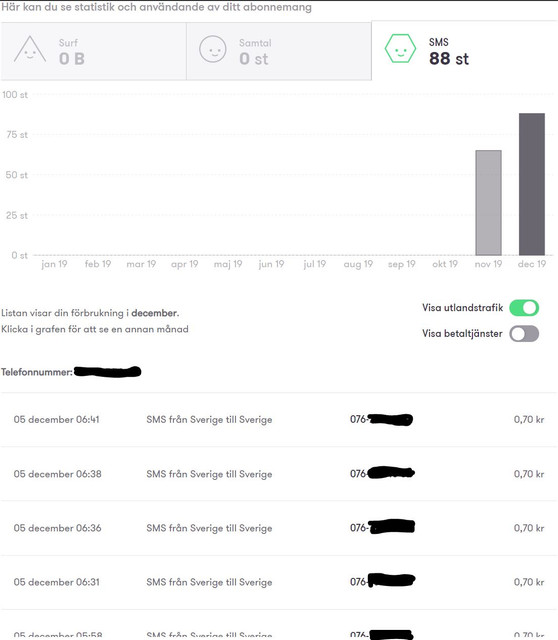Select the dec 19 bar in graph
The image size is (558, 640).
531,184
